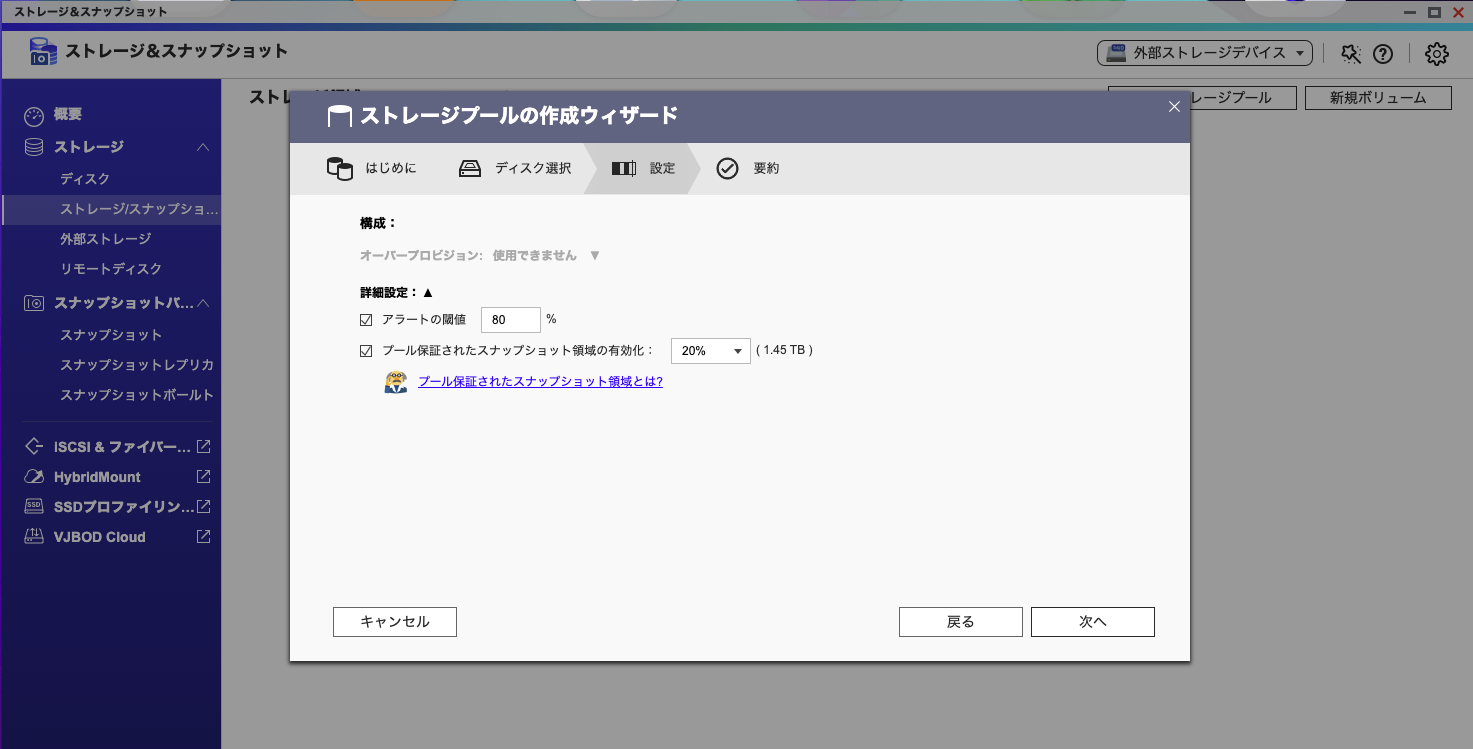Viewport: 1473px width, 749px height.
Task: Open the 外部ストレージデバイス dropdown
Action: coord(1206,53)
